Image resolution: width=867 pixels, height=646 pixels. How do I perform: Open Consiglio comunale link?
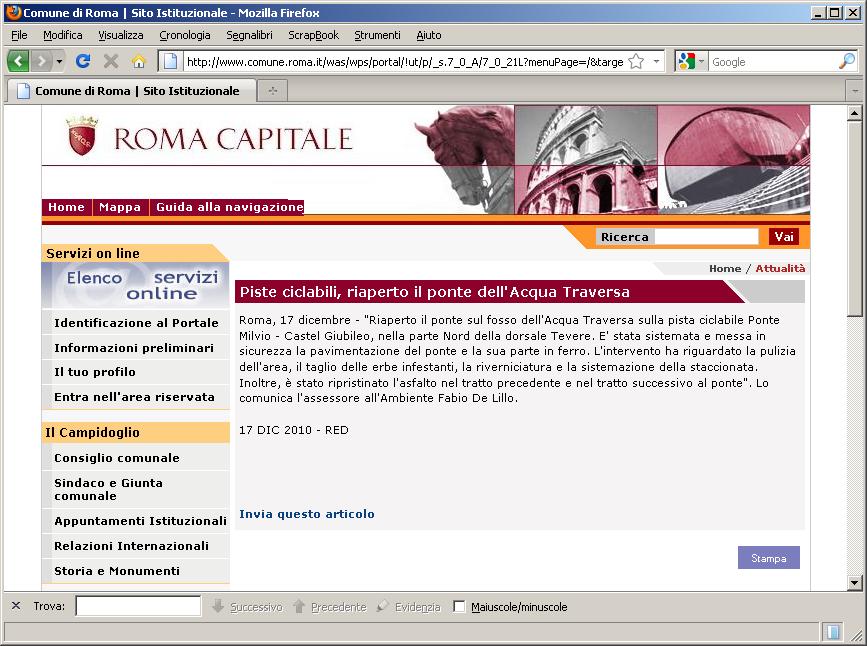117,457
